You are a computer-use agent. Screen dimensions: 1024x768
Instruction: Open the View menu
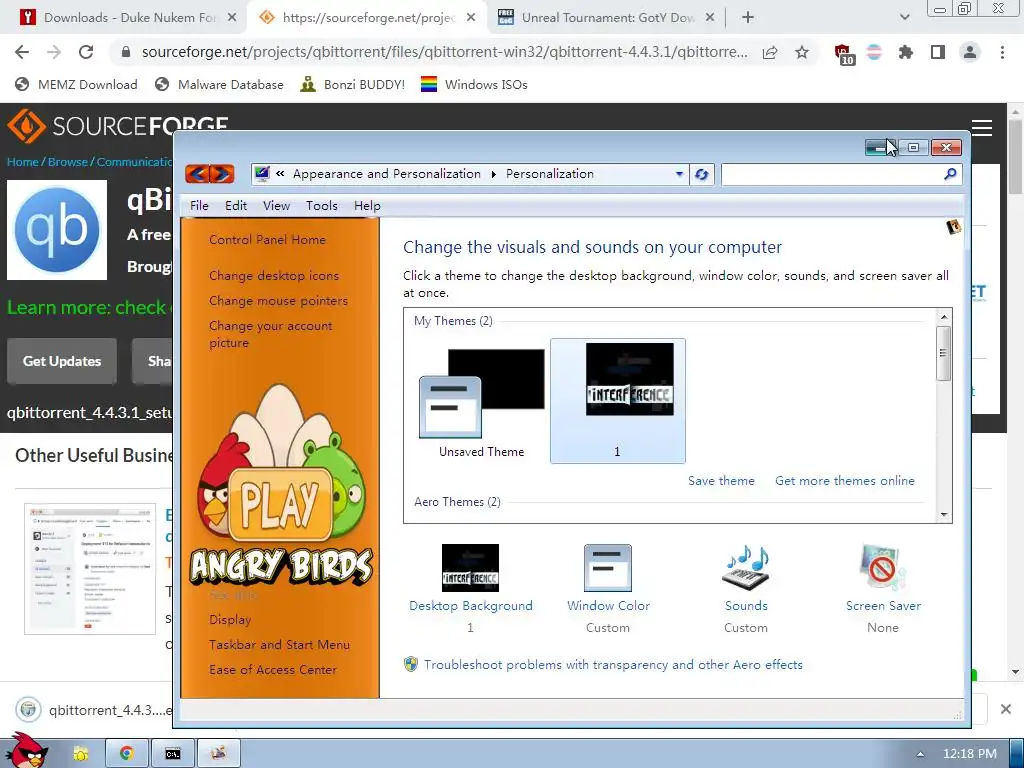[276, 206]
